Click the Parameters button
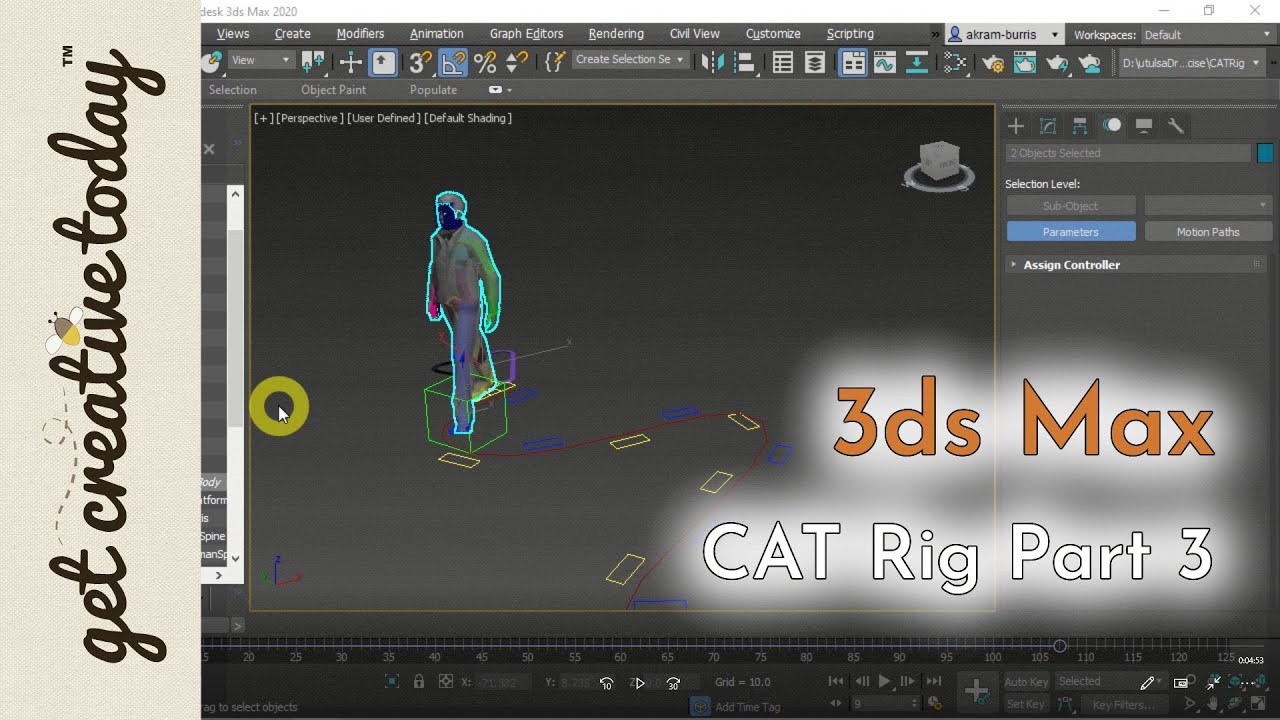This screenshot has height=720, width=1280. (x=1071, y=232)
